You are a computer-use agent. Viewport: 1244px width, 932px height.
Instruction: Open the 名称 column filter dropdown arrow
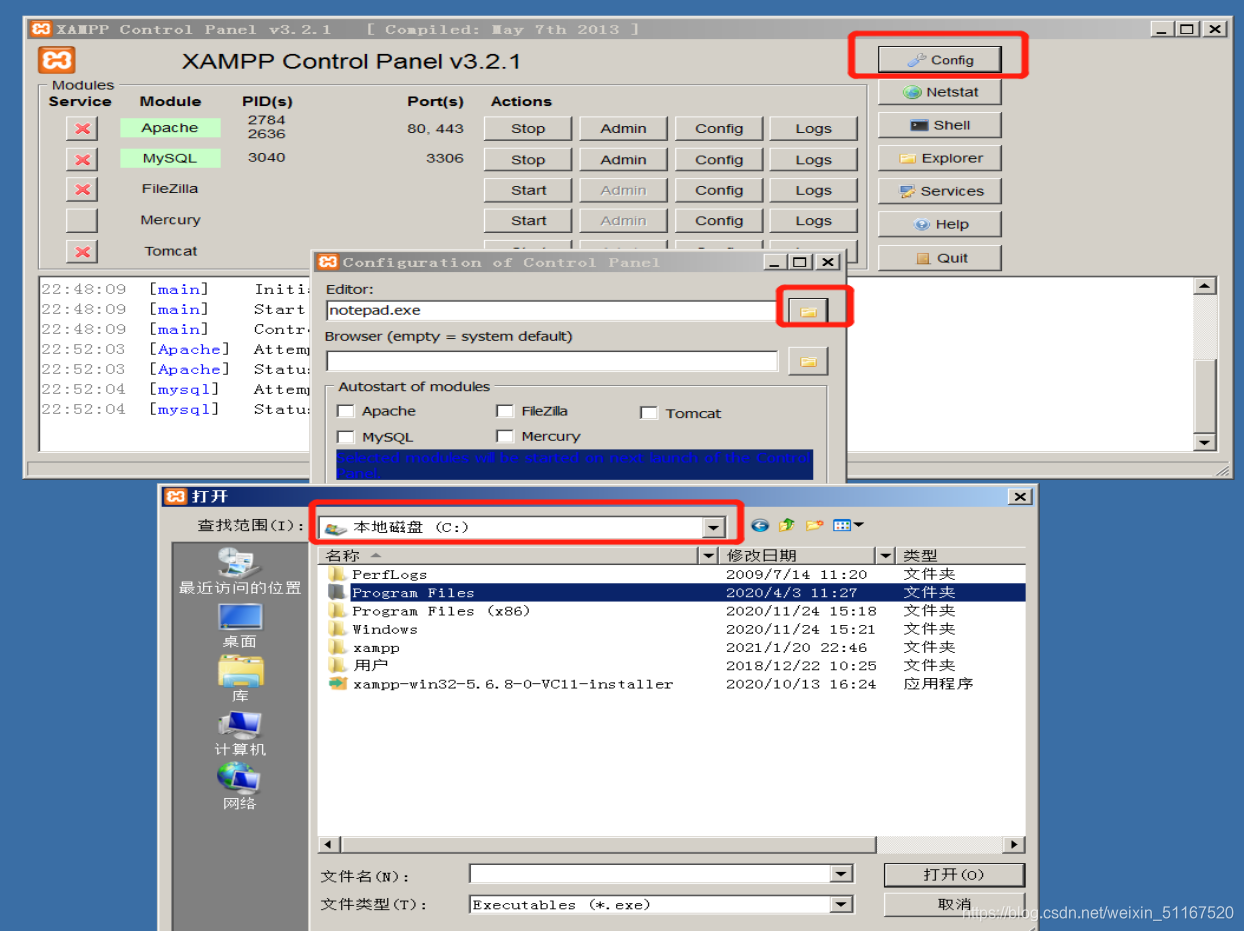pyautogui.click(x=709, y=556)
